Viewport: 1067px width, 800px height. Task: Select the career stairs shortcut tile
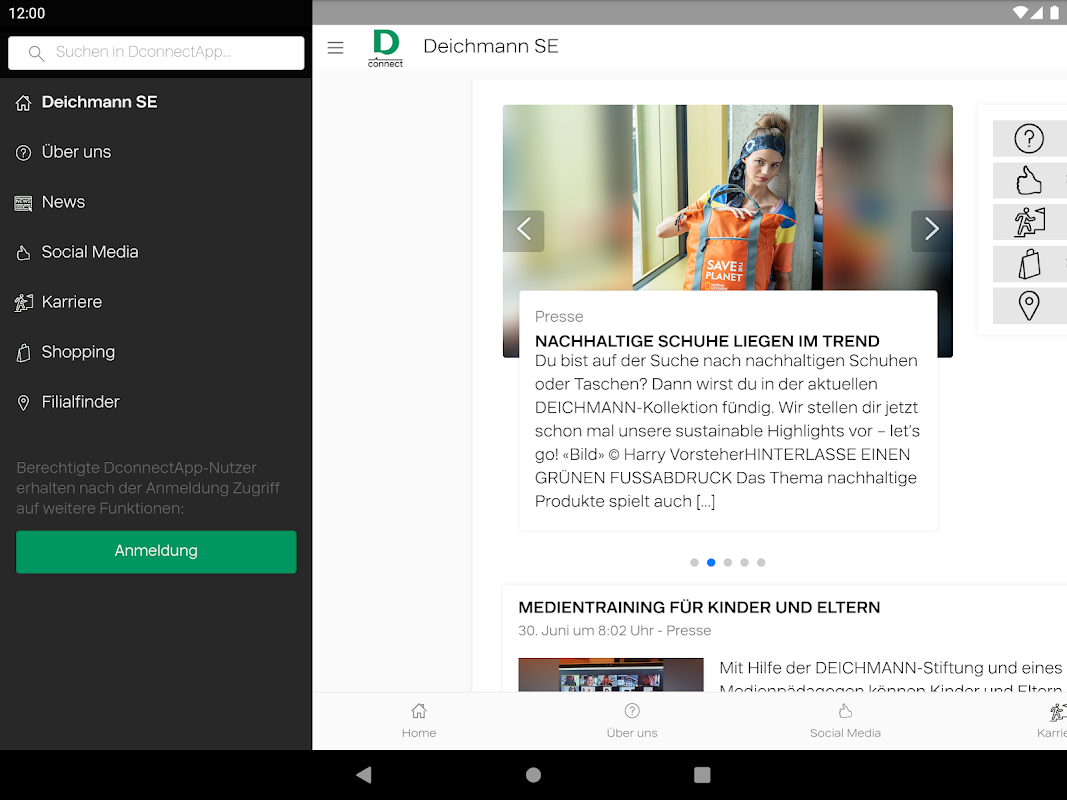[1030, 222]
